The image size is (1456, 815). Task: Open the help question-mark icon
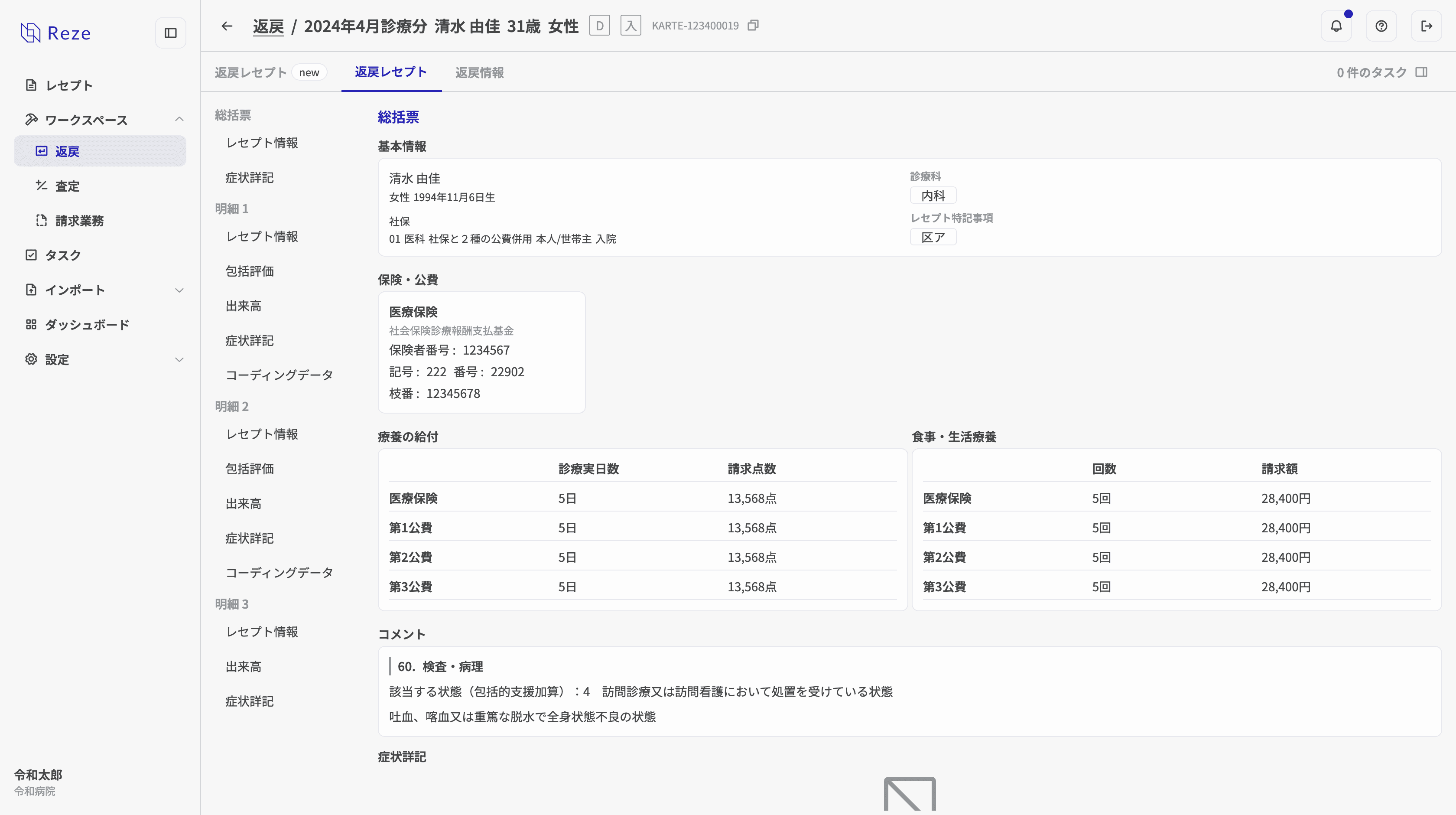(x=1381, y=26)
